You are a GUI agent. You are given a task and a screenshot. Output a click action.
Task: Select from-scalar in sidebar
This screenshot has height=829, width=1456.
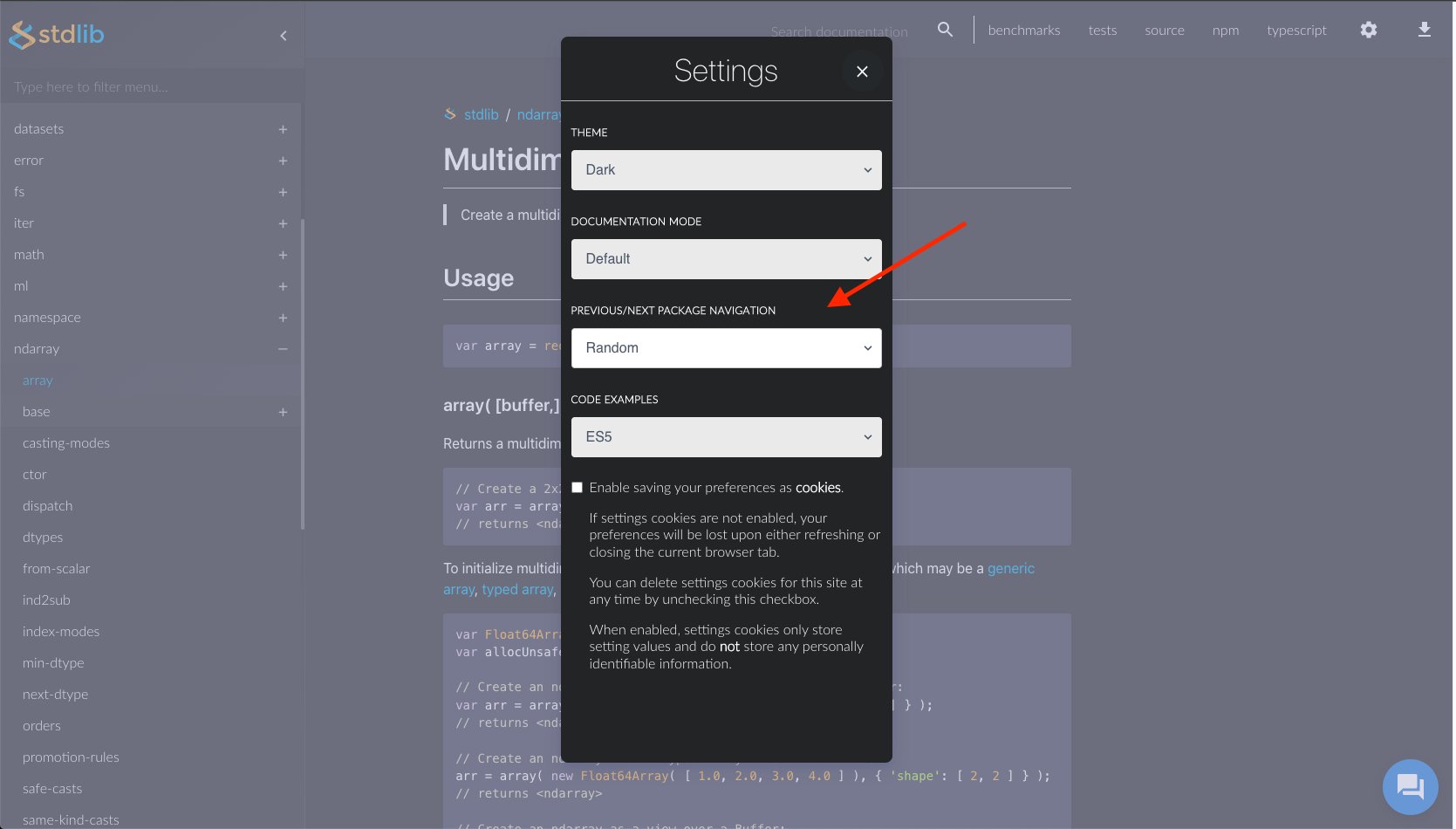pos(57,569)
